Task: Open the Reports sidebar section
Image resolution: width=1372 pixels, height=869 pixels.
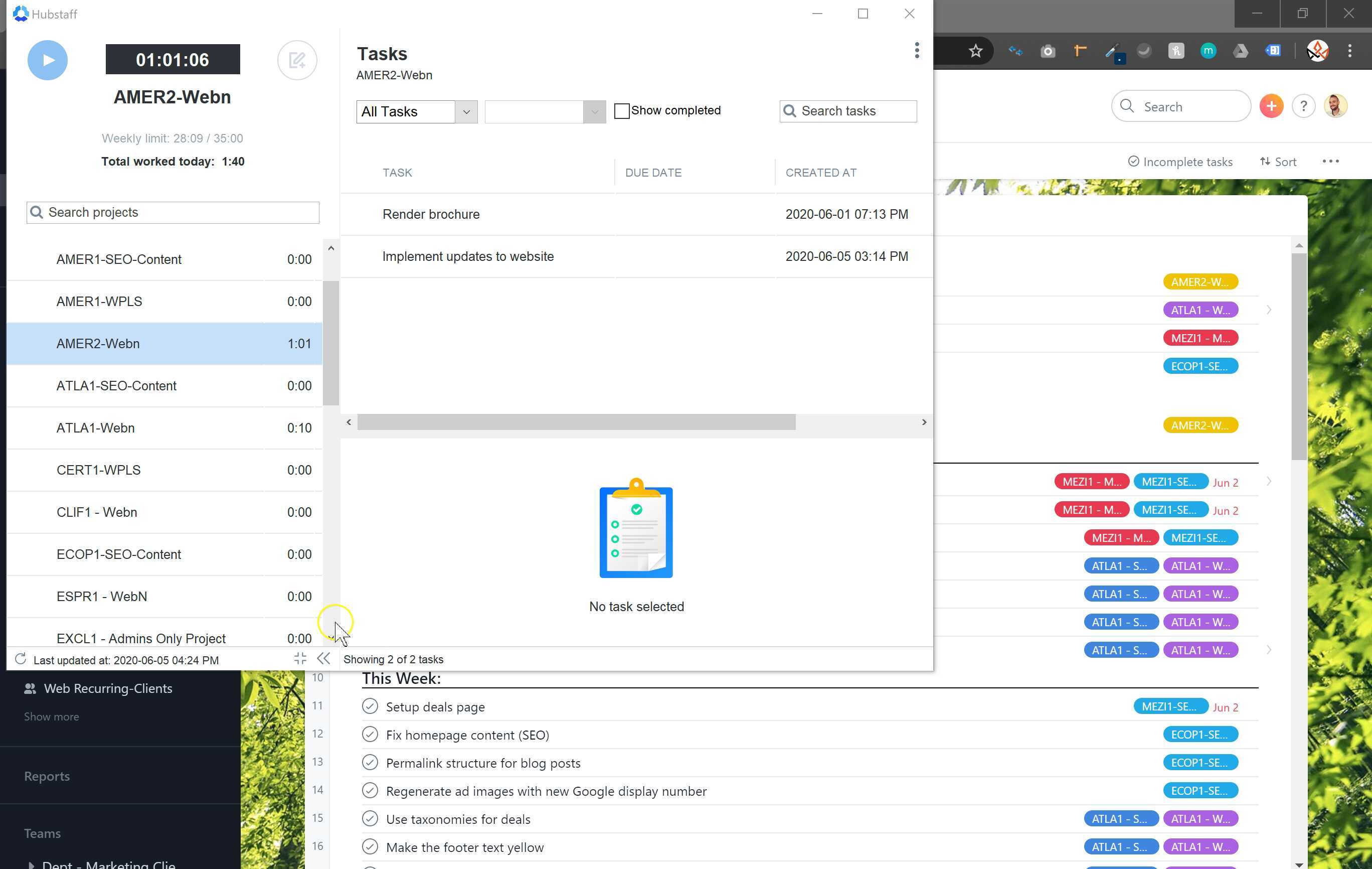Action: point(47,776)
